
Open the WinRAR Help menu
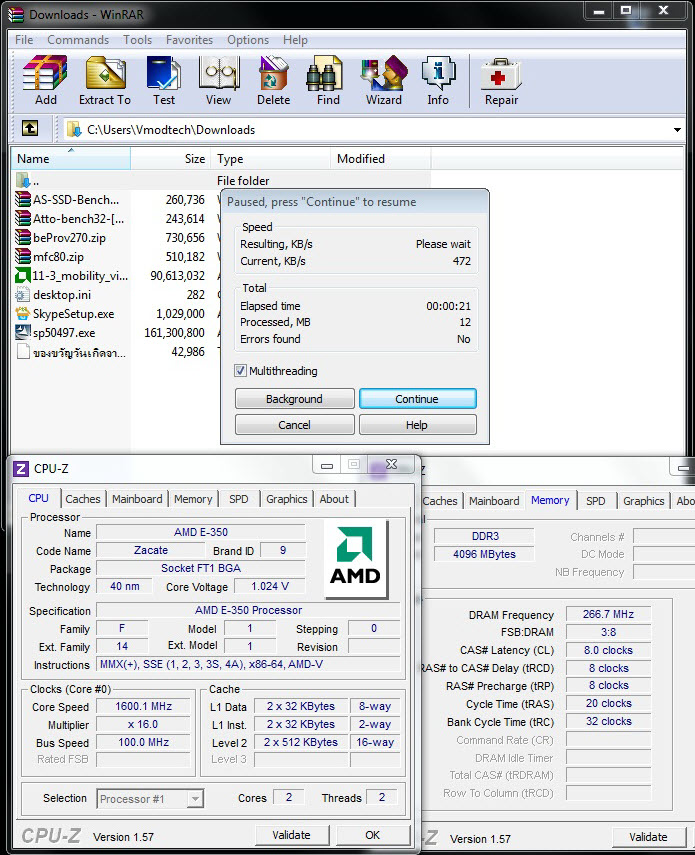pos(295,40)
